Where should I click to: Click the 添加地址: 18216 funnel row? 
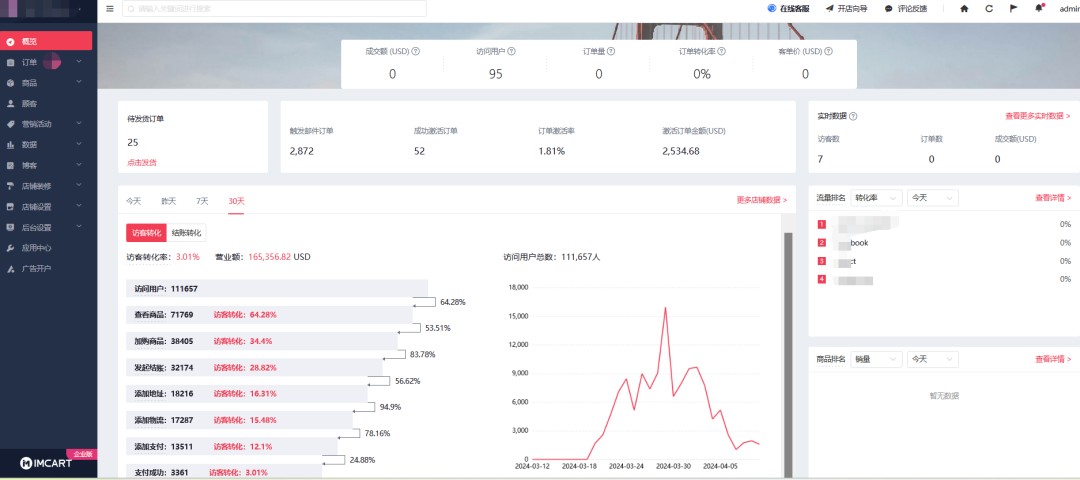tap(247, 394)
